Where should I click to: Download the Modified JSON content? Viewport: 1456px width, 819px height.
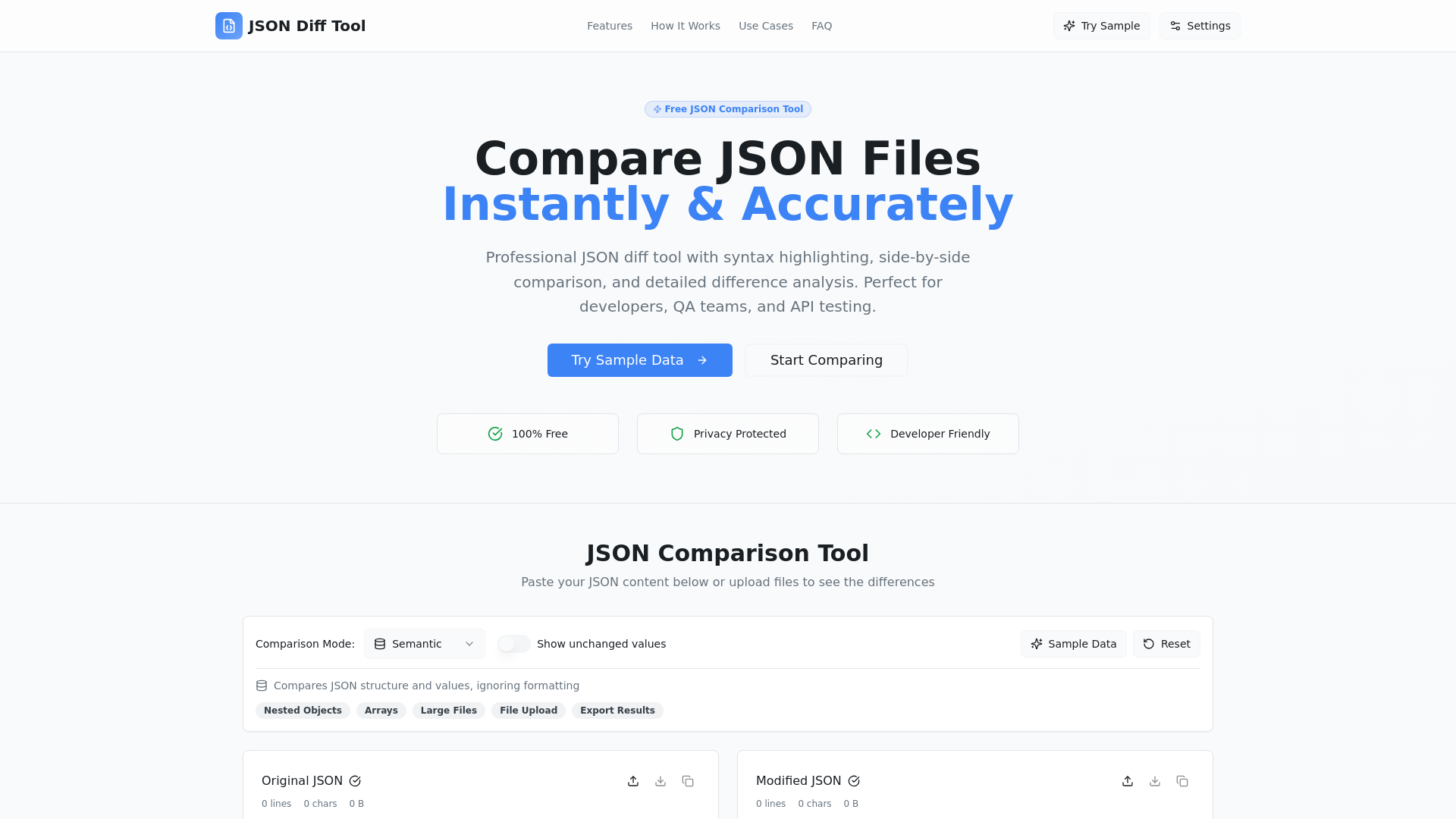1155,780
